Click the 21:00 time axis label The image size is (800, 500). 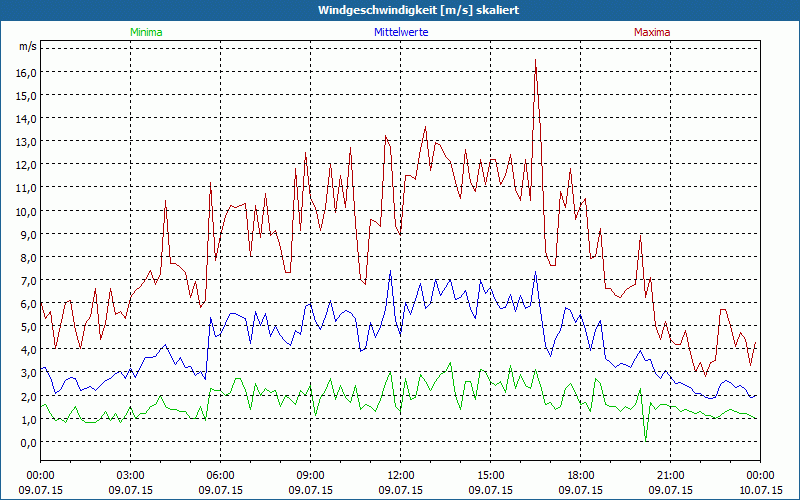[670, 476]
